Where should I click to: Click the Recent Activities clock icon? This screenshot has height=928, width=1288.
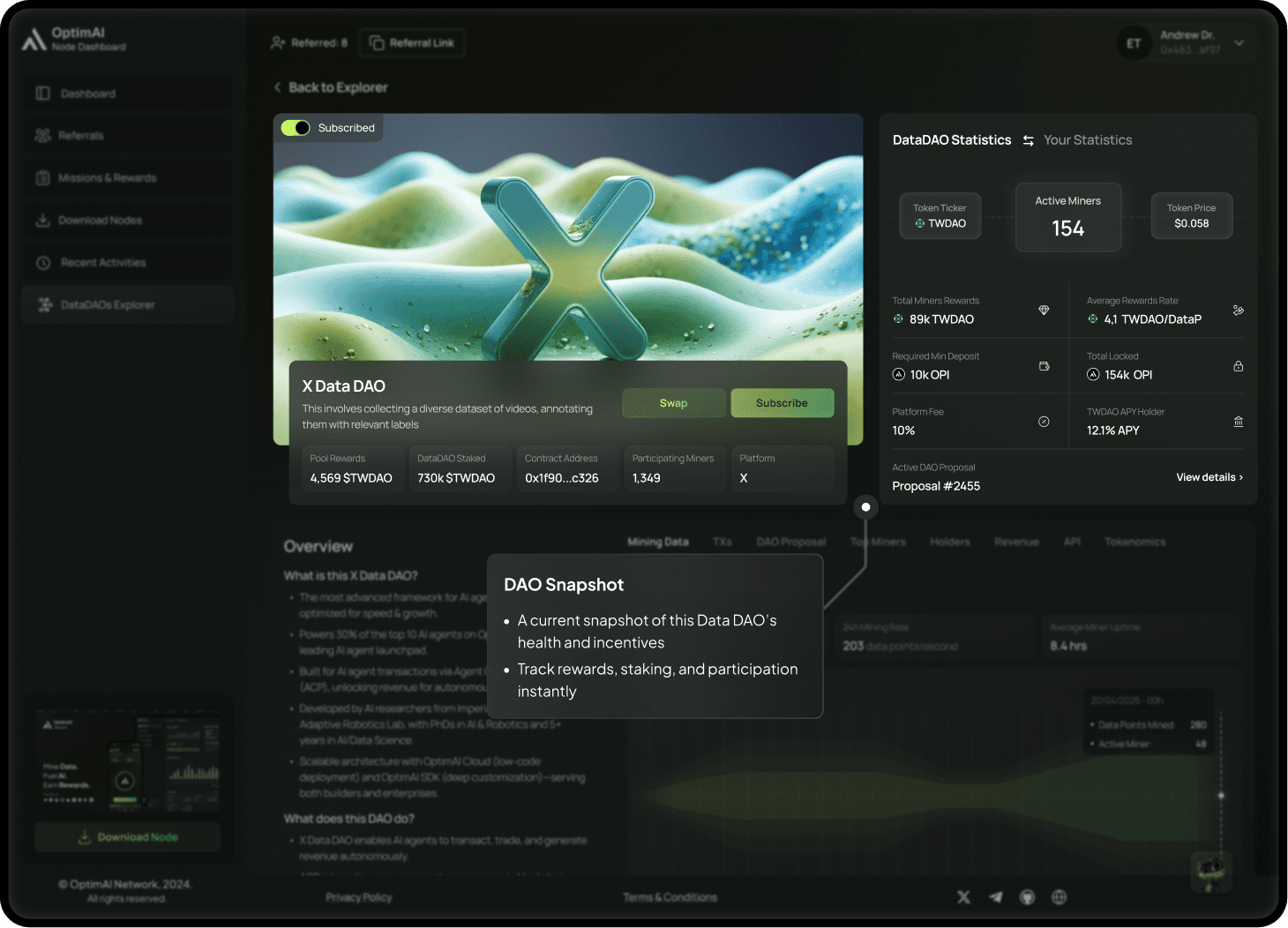click(43, 262)
